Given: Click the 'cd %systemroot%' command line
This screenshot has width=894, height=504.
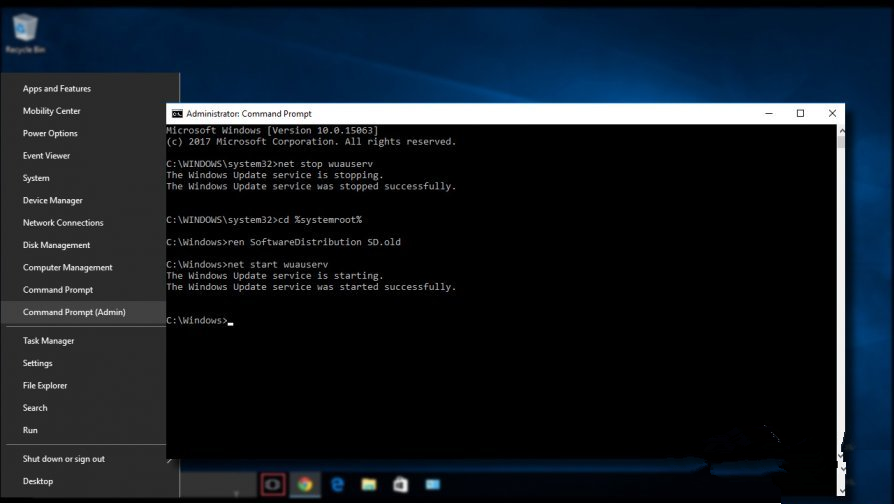Looking at the screenshot, I should coord(264,220).
